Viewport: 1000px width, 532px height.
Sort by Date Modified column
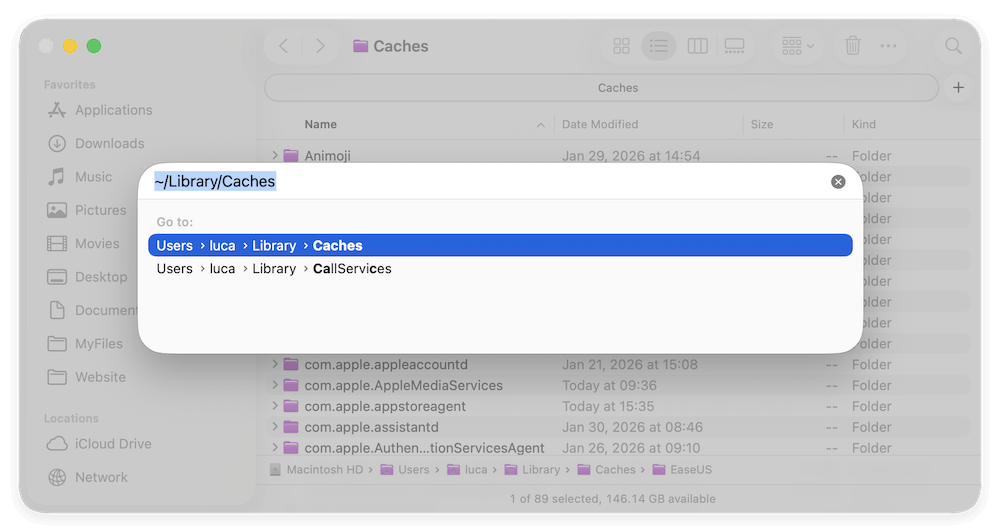click(x=599, y=124)
